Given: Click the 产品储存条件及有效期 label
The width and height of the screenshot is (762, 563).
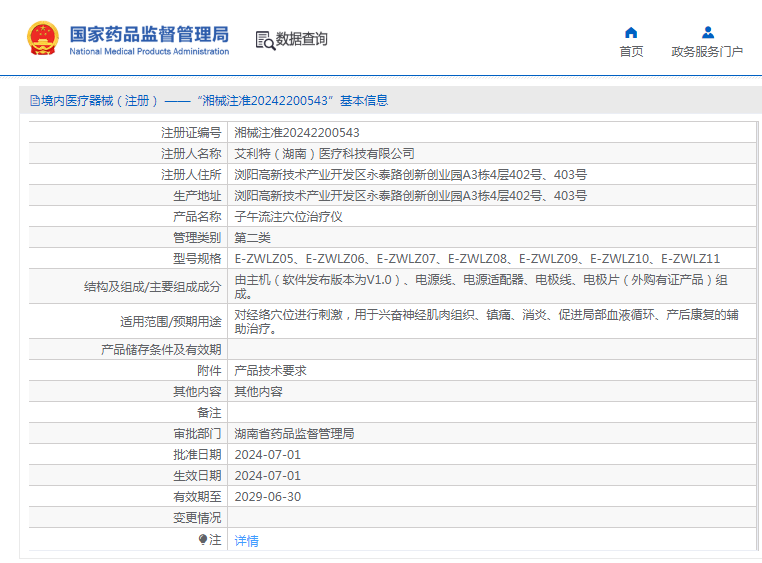Looking at the screenshot, I should pos(161,350).
